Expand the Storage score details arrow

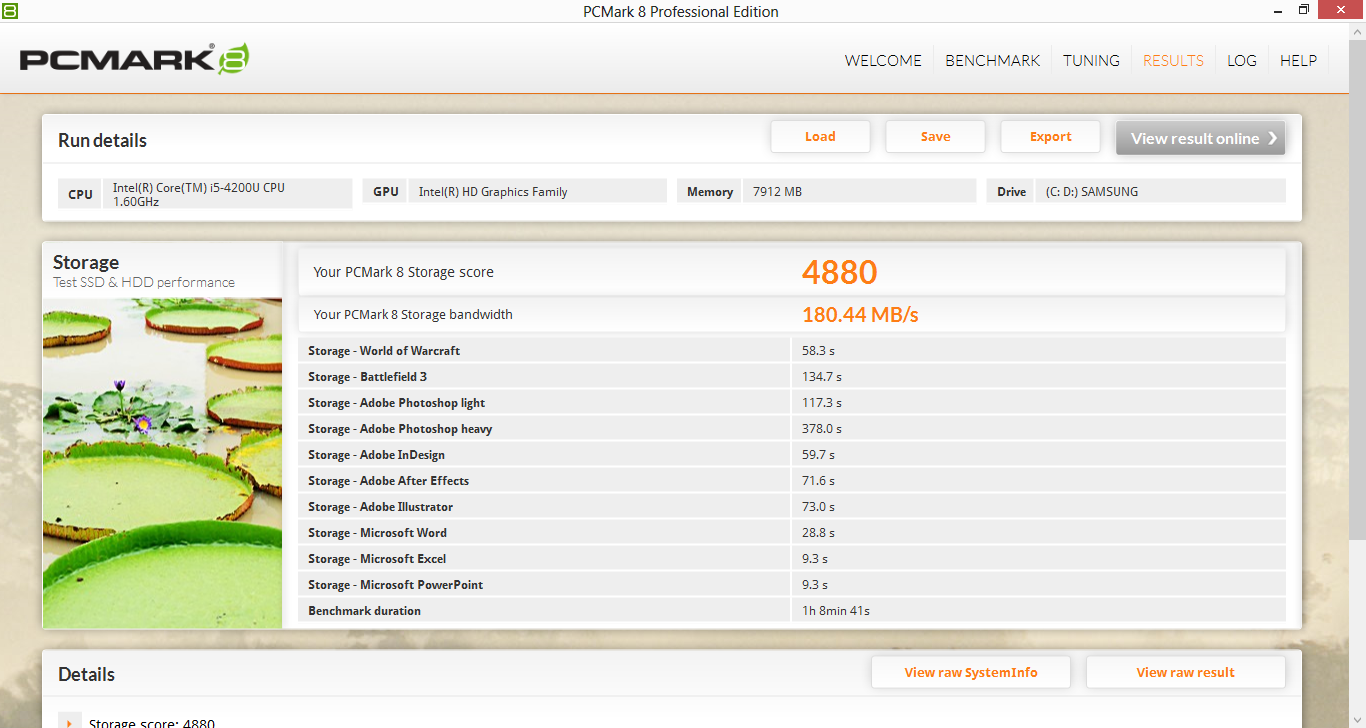69,722
